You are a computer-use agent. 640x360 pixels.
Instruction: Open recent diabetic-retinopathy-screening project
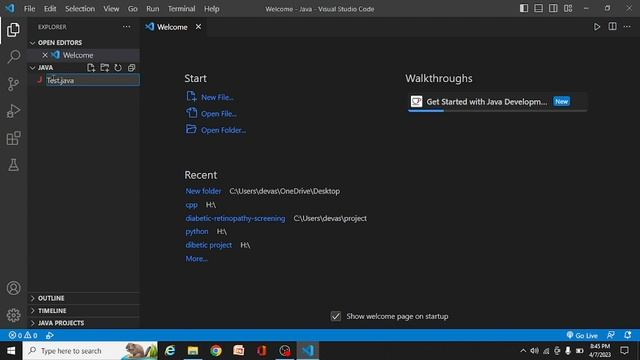coord(235,218)
